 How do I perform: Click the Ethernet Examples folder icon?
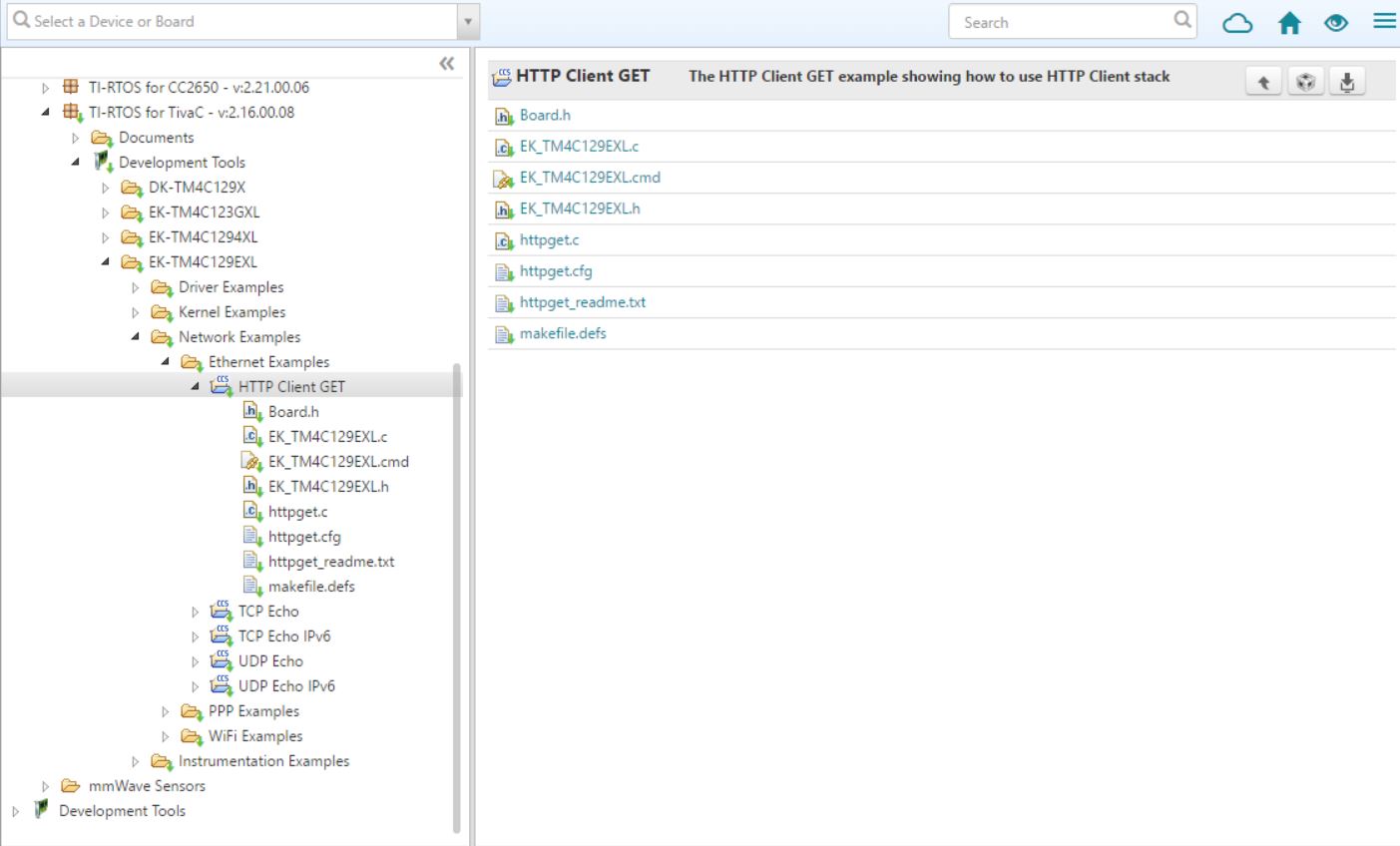pos(192,362)
